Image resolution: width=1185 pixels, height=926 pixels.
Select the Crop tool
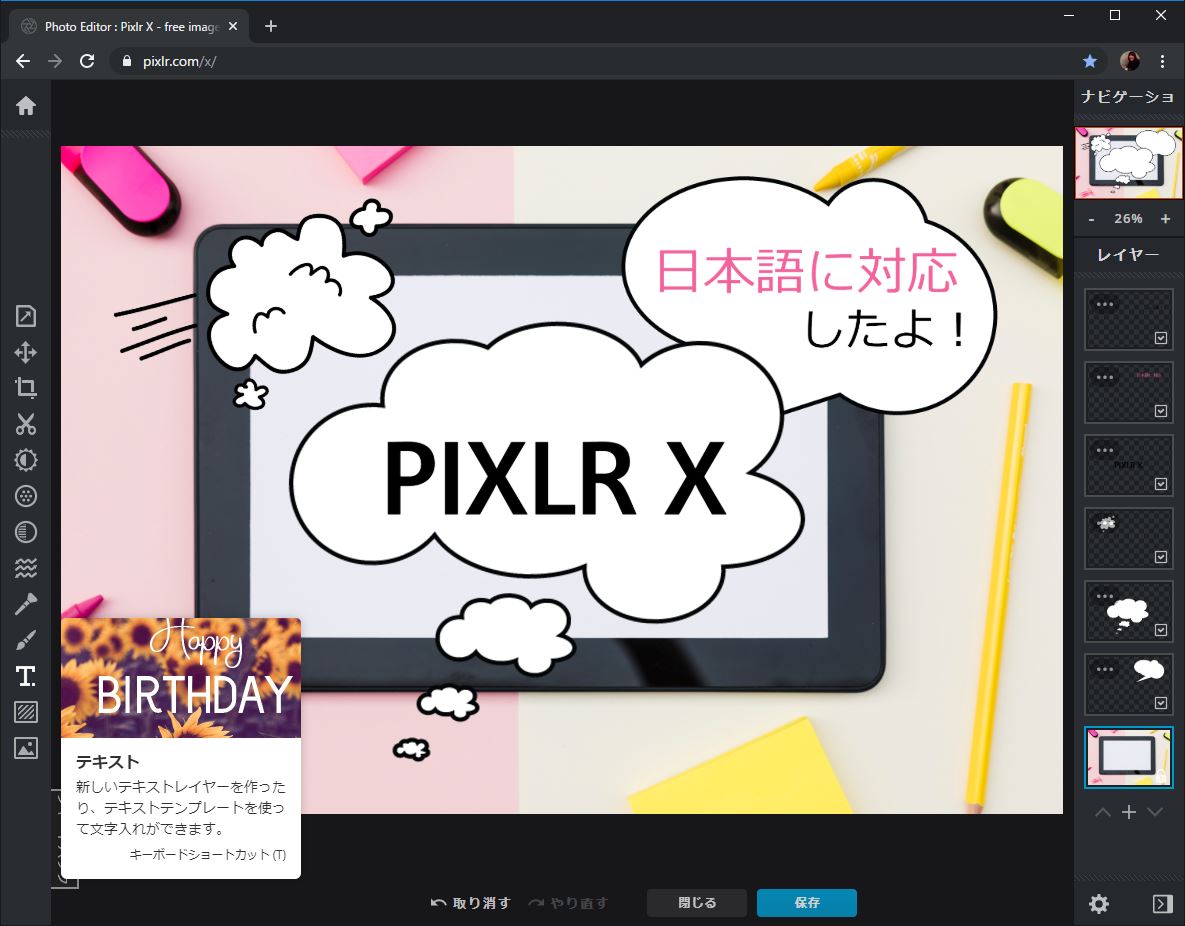point(26,388)
